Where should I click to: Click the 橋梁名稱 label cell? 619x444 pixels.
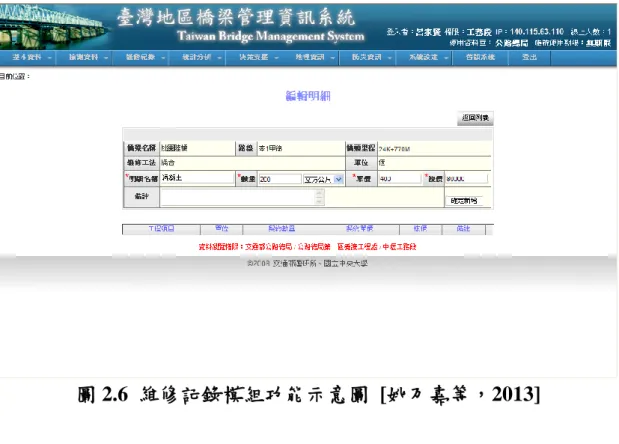141,148
